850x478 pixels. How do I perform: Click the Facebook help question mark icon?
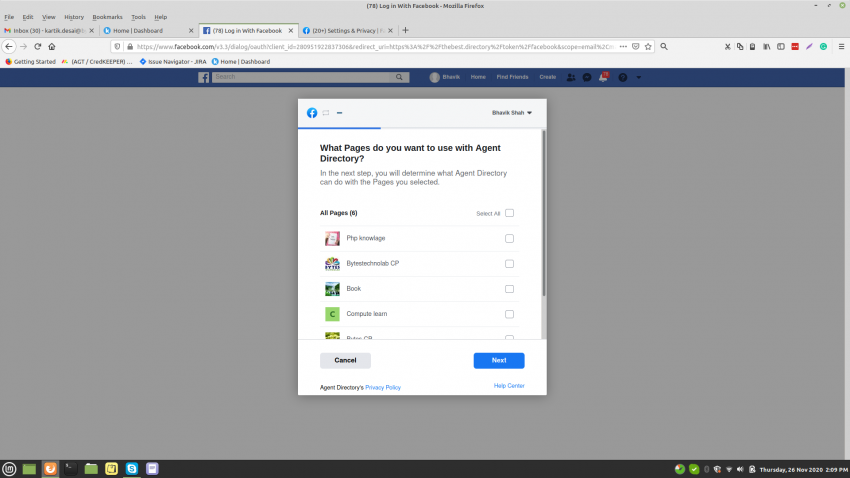(622, 77)
